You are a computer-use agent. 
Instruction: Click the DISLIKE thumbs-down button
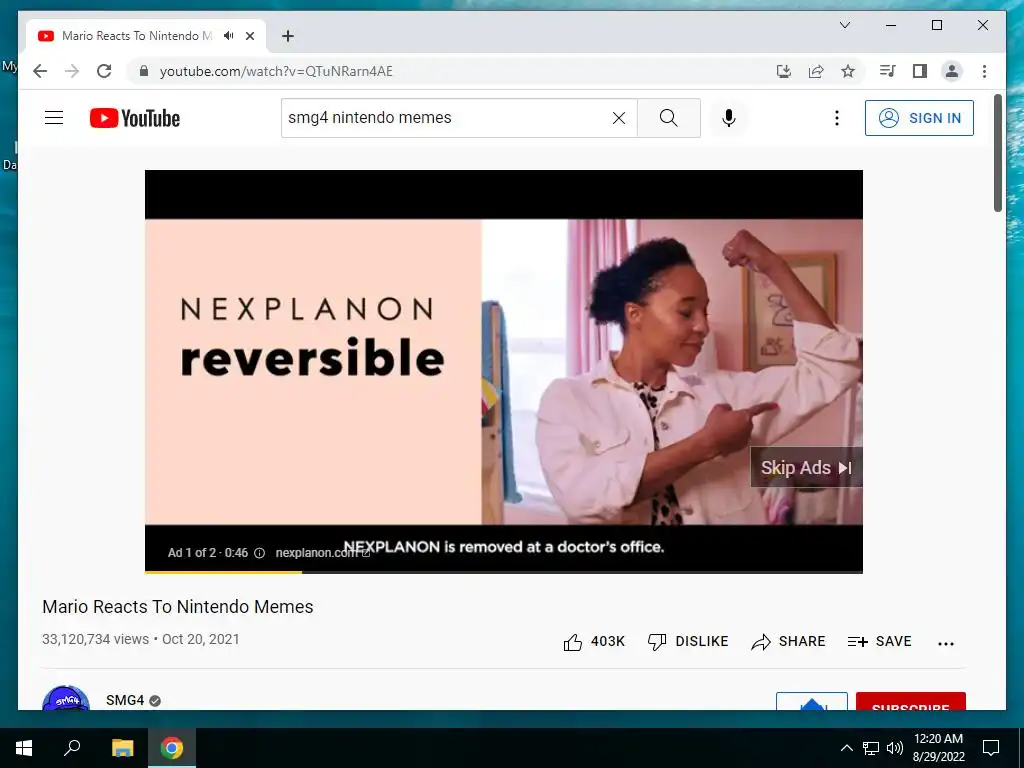pos(688,641)
